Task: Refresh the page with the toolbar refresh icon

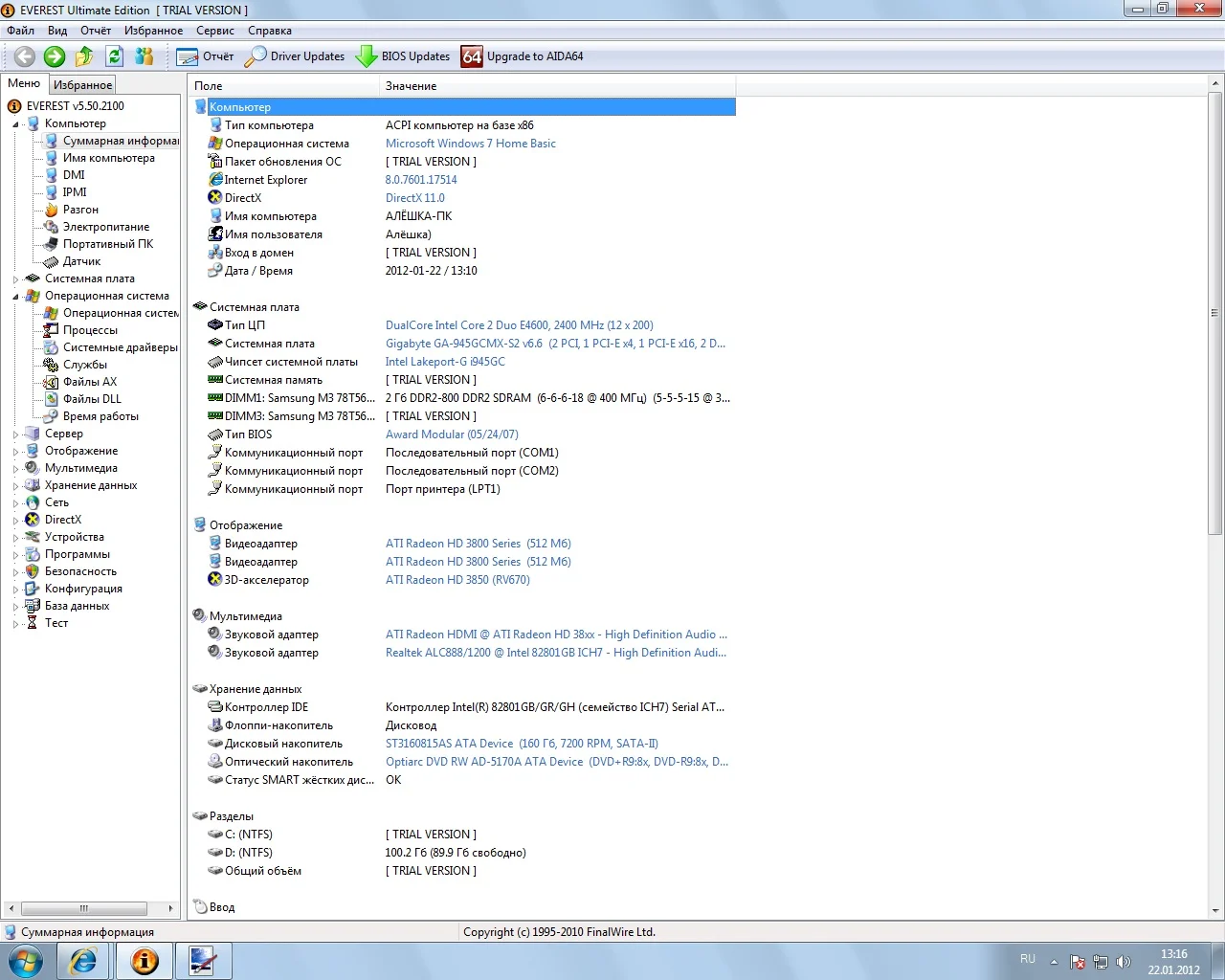Action: point(114,56)
